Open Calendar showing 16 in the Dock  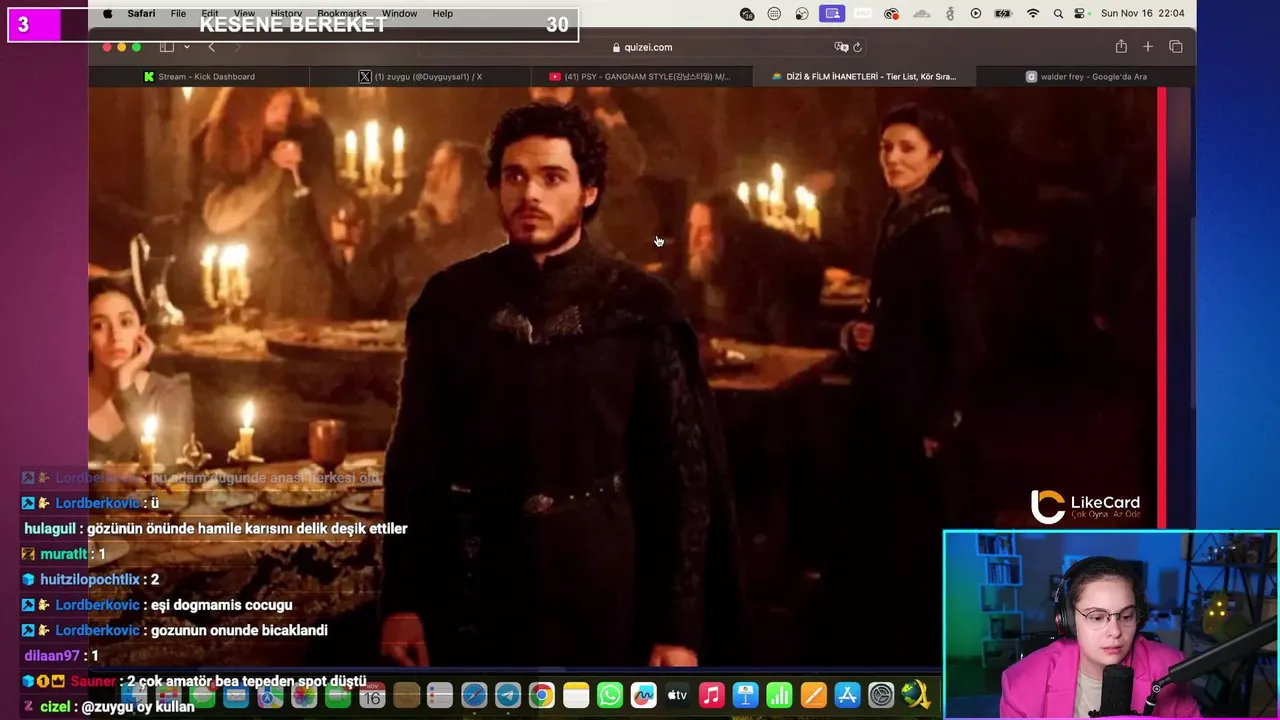pos(372,695)
